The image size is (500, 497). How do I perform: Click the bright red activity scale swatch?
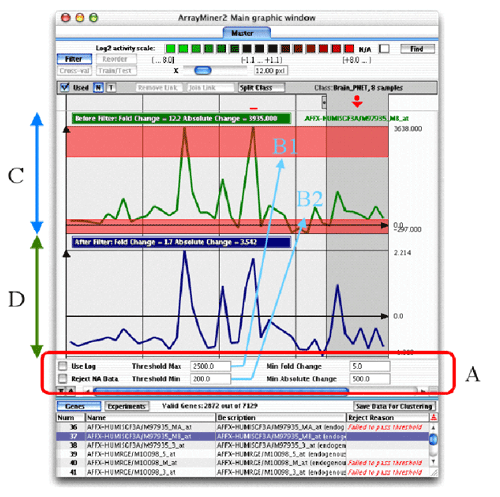[x=349, y=49]
